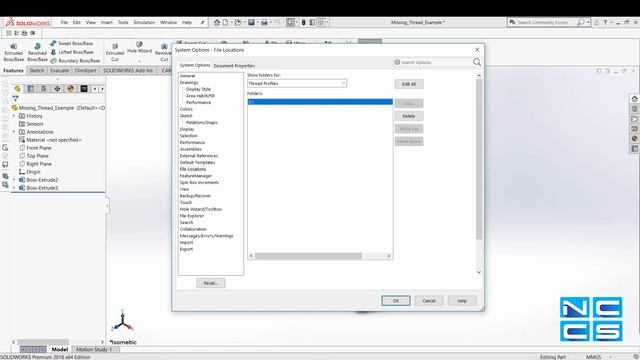Open the search type dropdown arrow near Community Forum
The image size is (640, 360).
tap(588, 22)
